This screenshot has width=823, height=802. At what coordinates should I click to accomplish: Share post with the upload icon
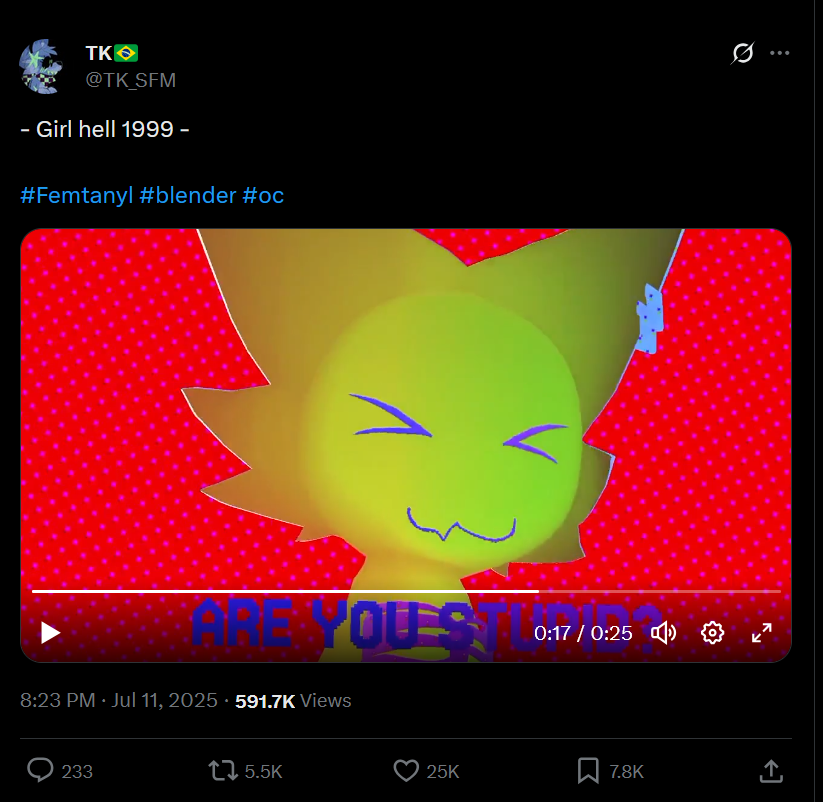[x=771, y=771]
